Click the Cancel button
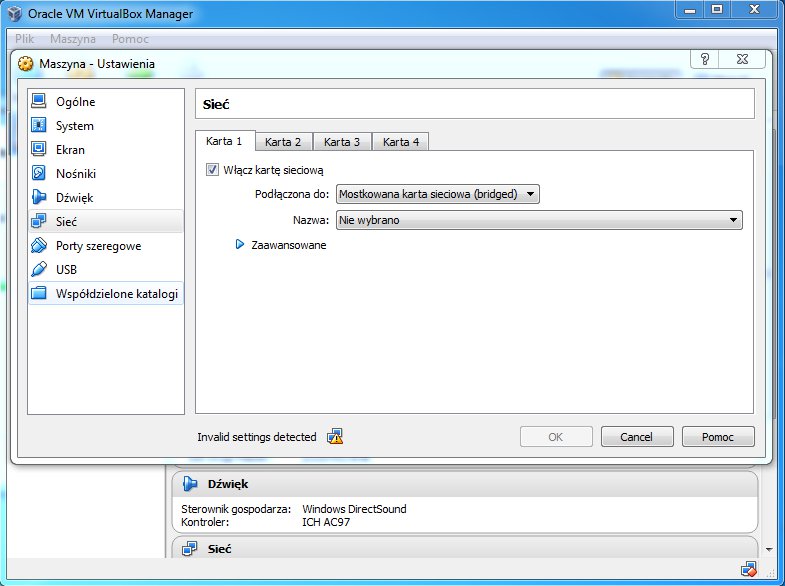This screenshot has height=586, width=785. click(x=637, y=437)
